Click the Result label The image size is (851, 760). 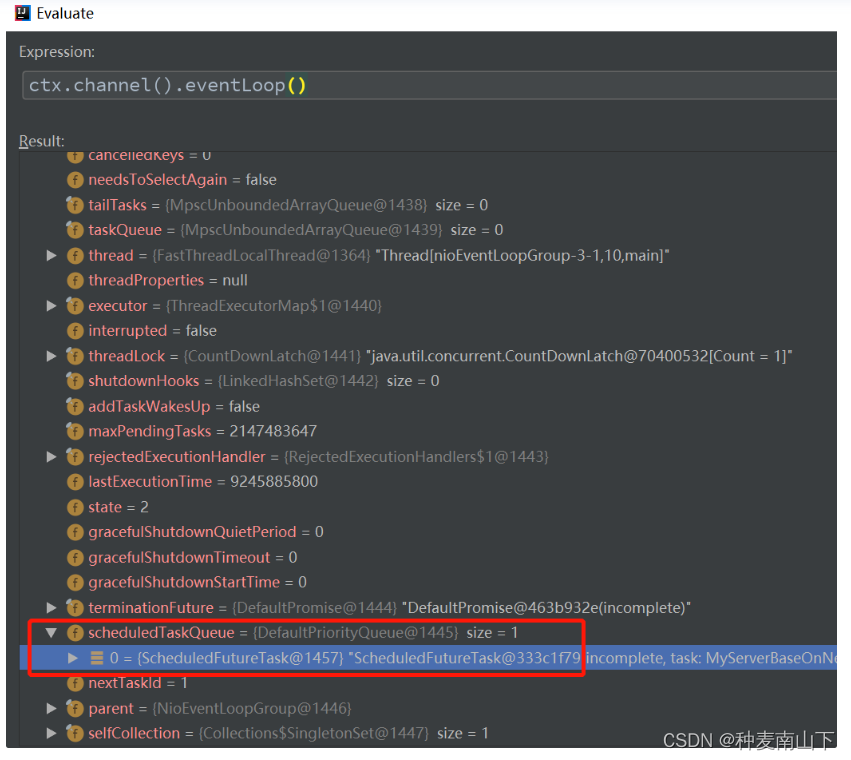(x=42, y=141)
